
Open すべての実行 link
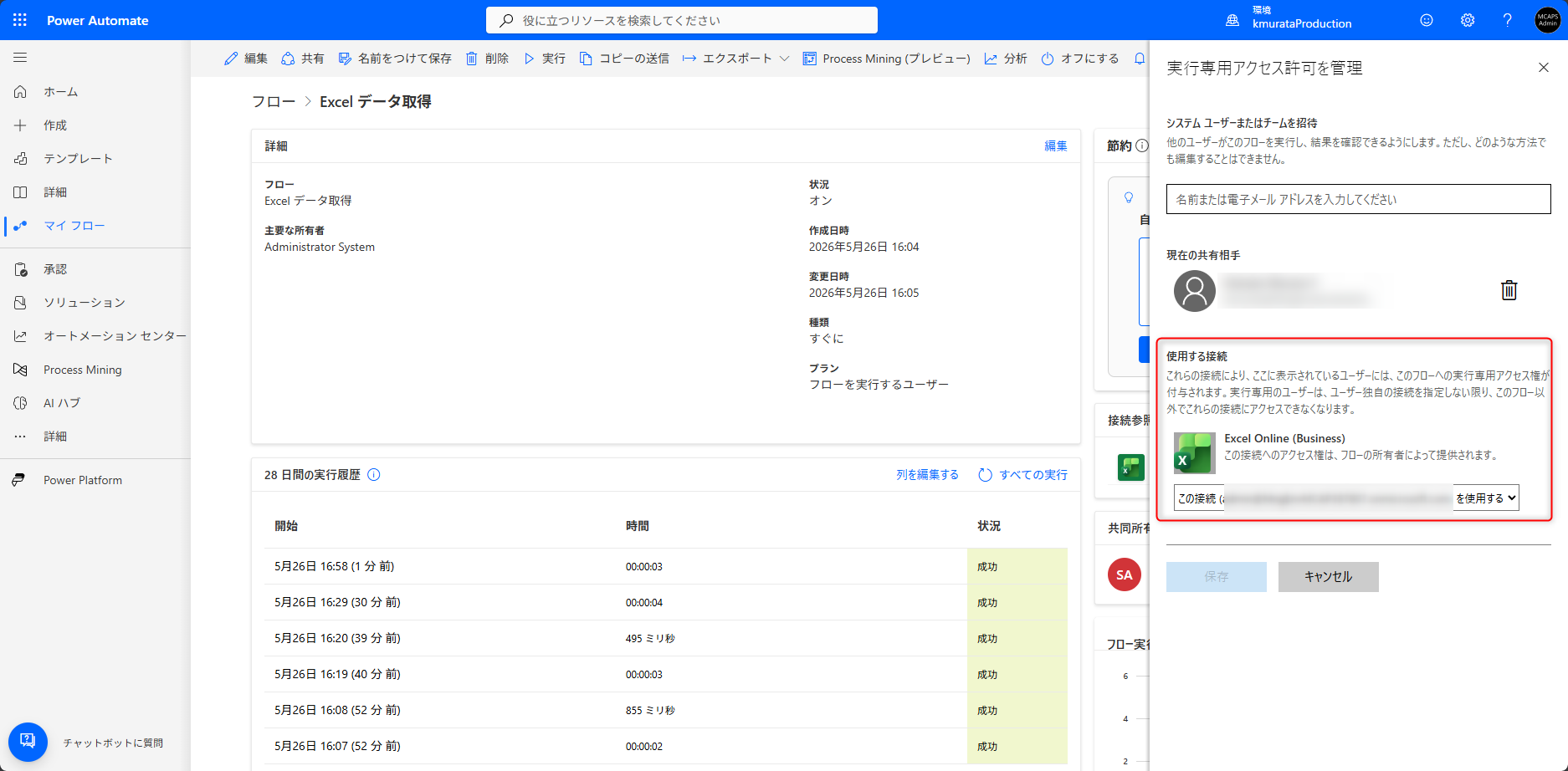pyautogui.click(x=1022, y=475)
